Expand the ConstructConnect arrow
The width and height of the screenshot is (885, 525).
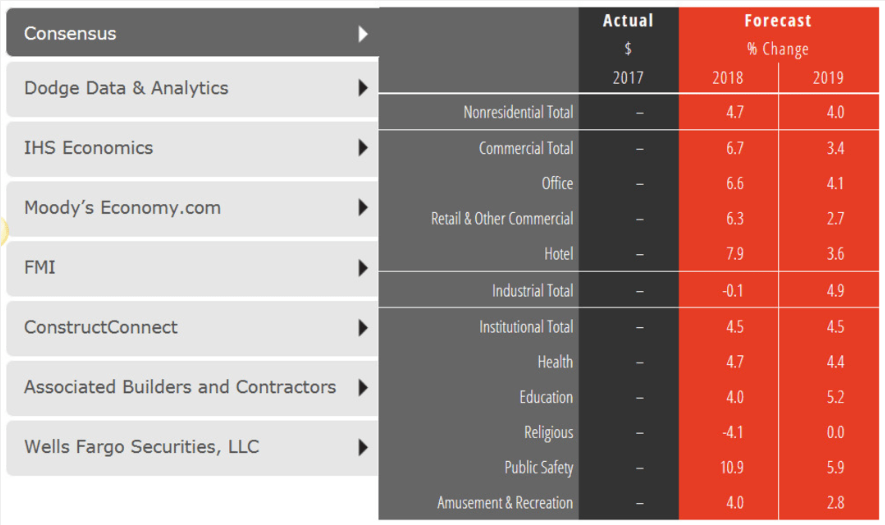(x=363, y=327)
